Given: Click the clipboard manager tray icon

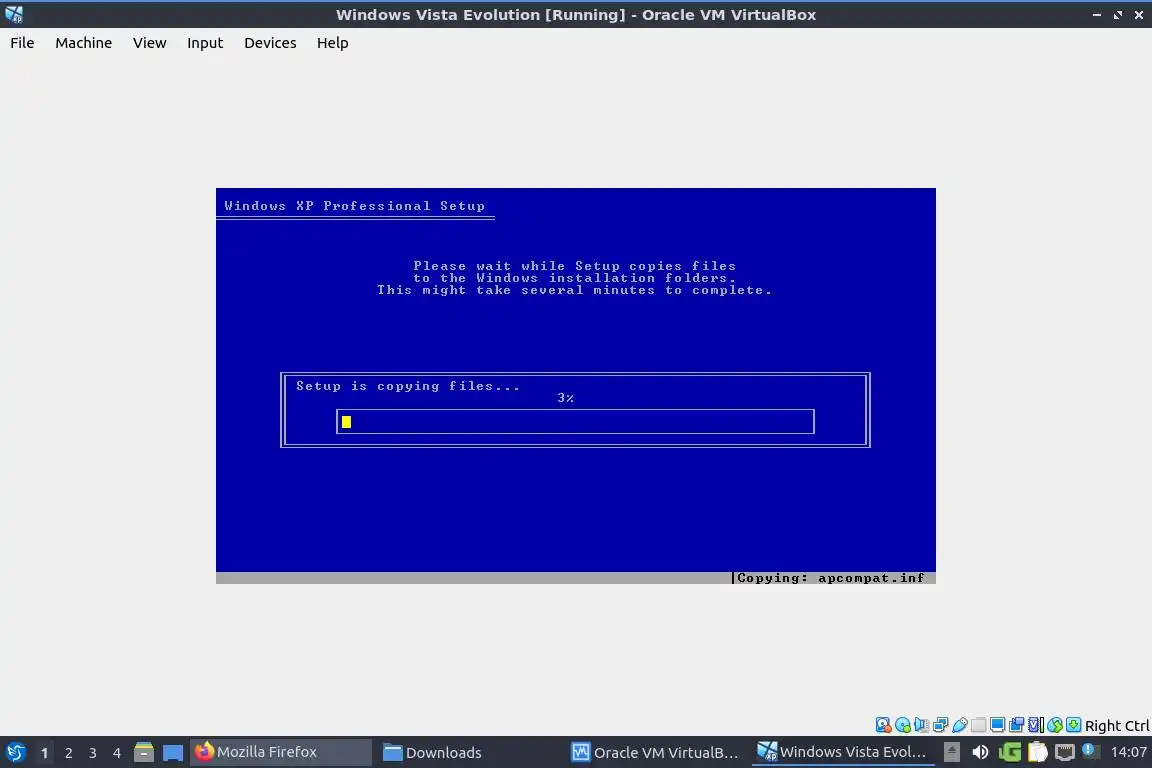Looking at the screenshot, I should click(1037, 752).
